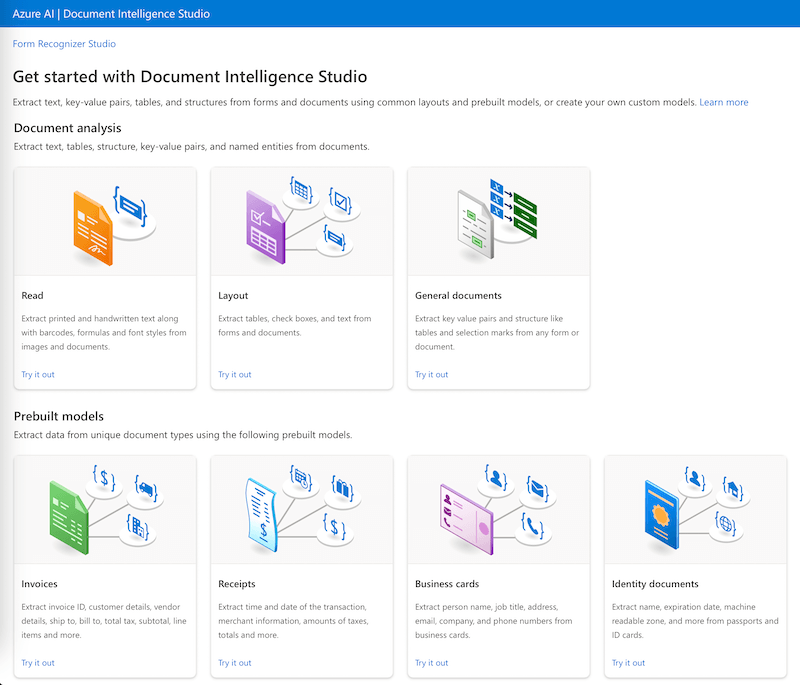Click Try it out under Read
The image size is (800, 685).
(38, 375)
